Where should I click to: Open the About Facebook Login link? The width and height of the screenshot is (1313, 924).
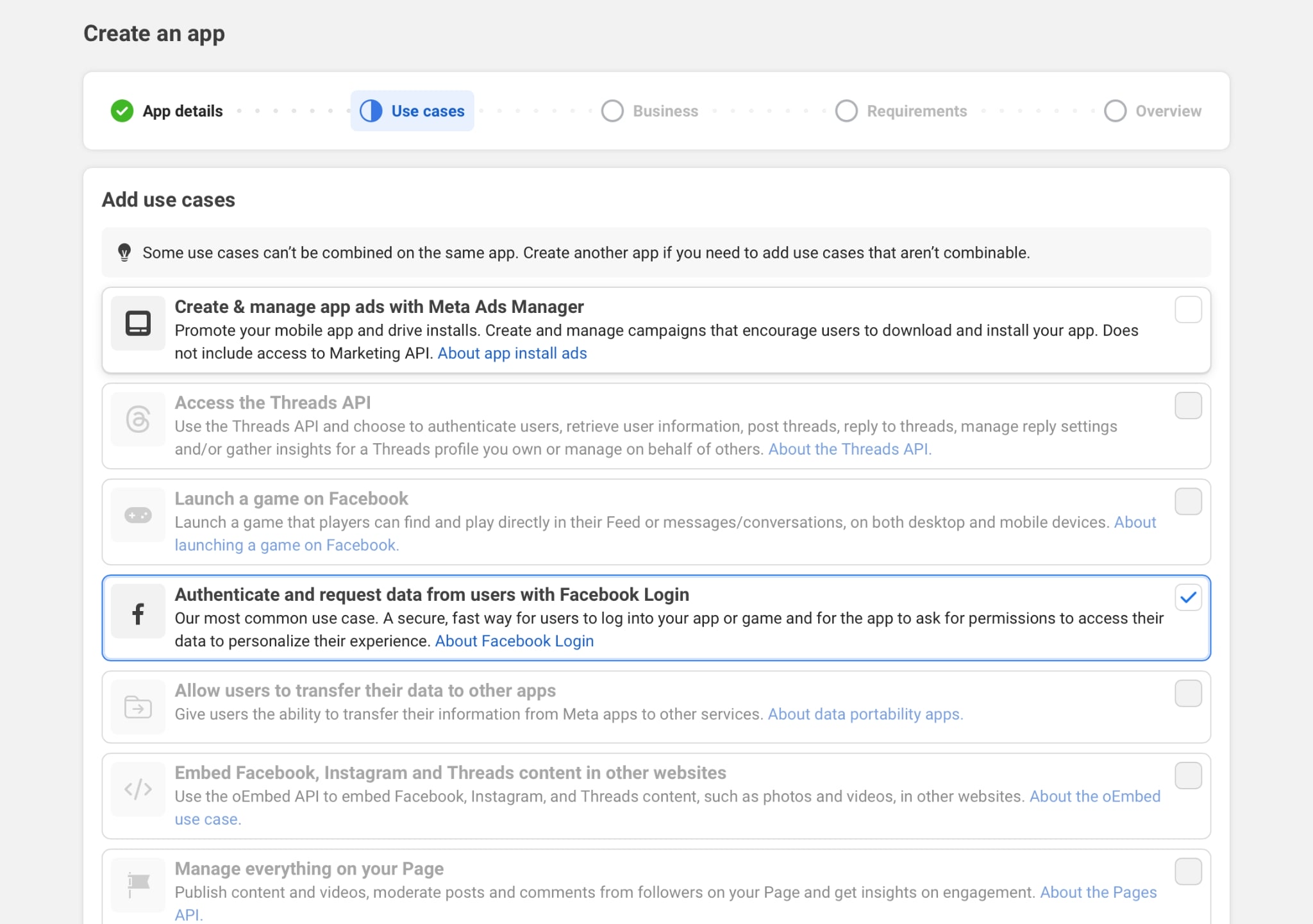[514, 641]
